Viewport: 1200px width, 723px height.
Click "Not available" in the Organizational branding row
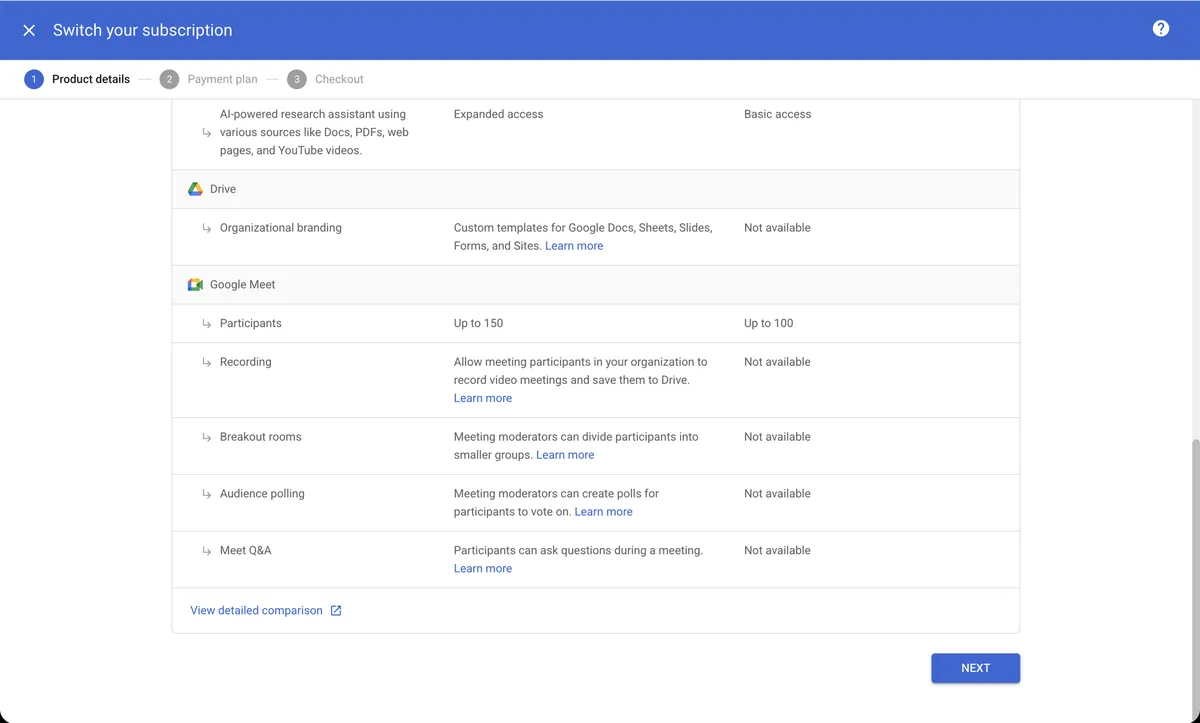[x=777, y=228]
